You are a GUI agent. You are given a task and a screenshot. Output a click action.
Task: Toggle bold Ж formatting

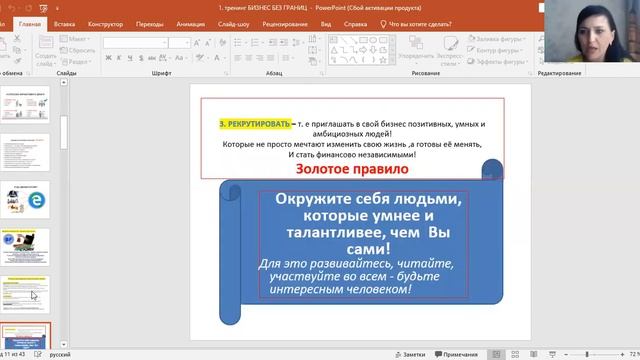pyautogui.click(x=108, y=58)
